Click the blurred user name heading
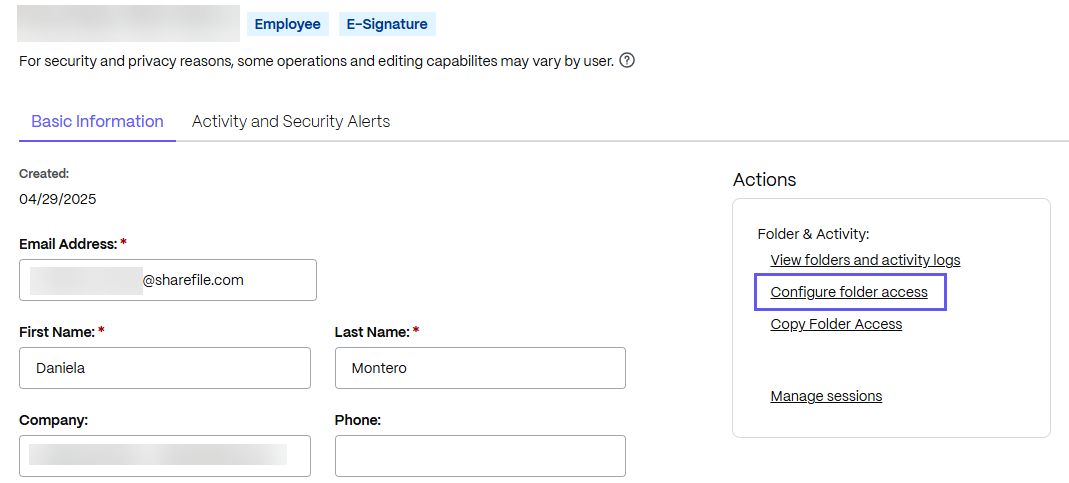 click(x=128, y=24)
